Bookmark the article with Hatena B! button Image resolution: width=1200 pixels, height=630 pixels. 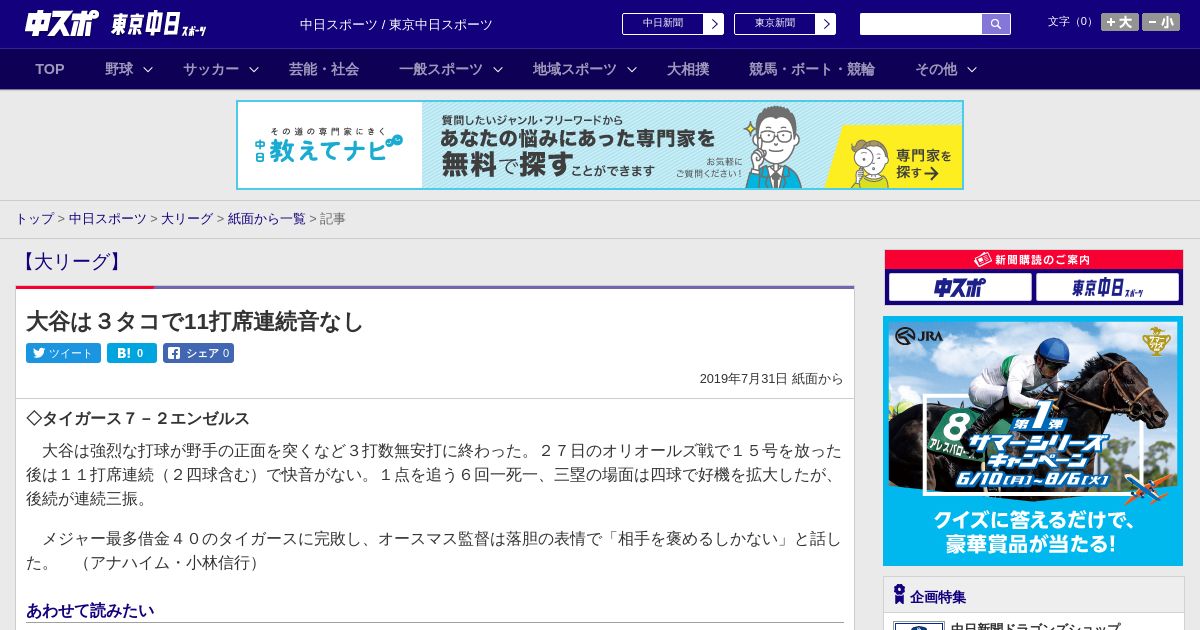click(x=132, y=353)
